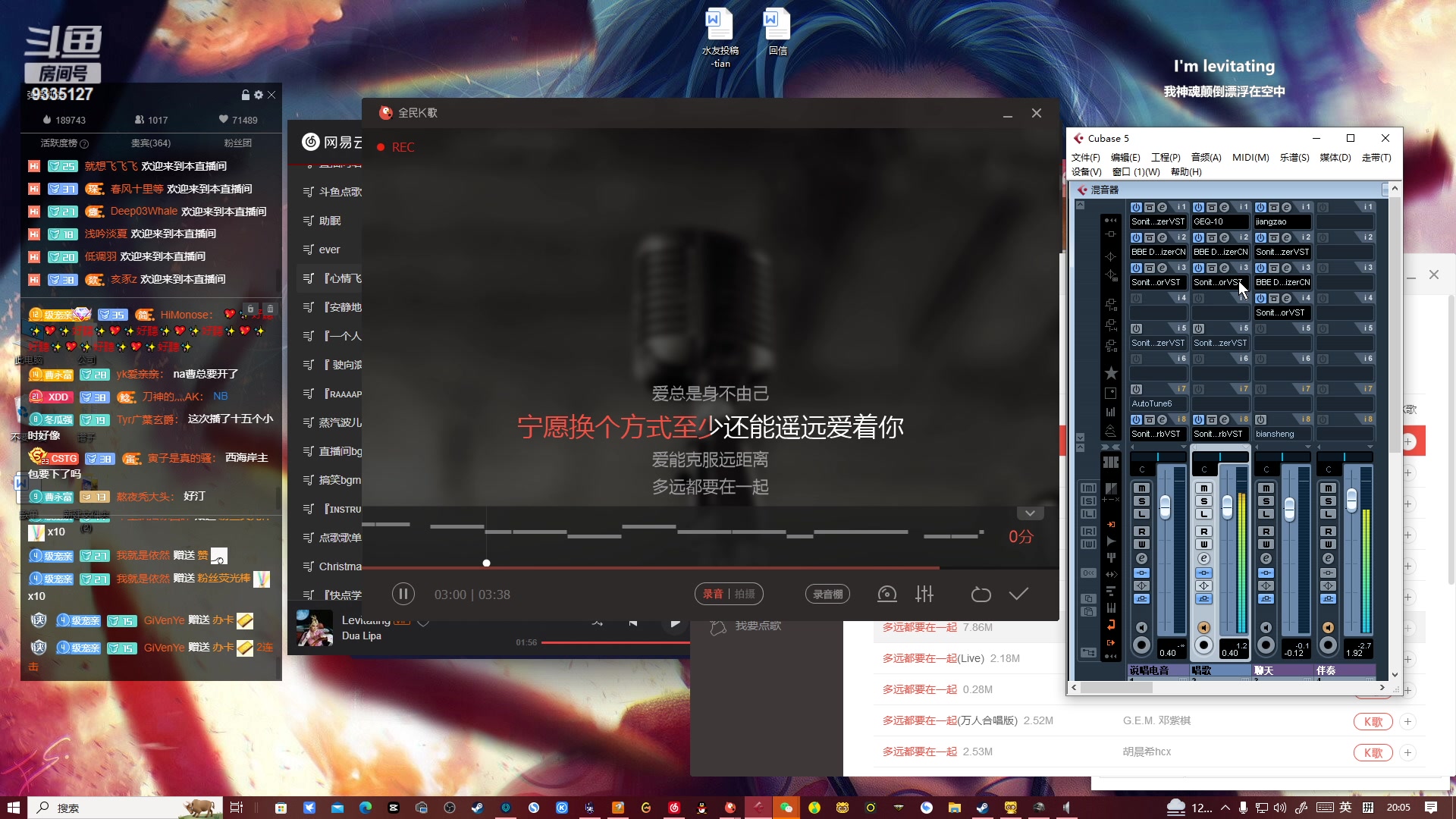1456x819 pixels.
Task: Open the 设备(V) menu in Cubase
Action: click(1086, 172)
